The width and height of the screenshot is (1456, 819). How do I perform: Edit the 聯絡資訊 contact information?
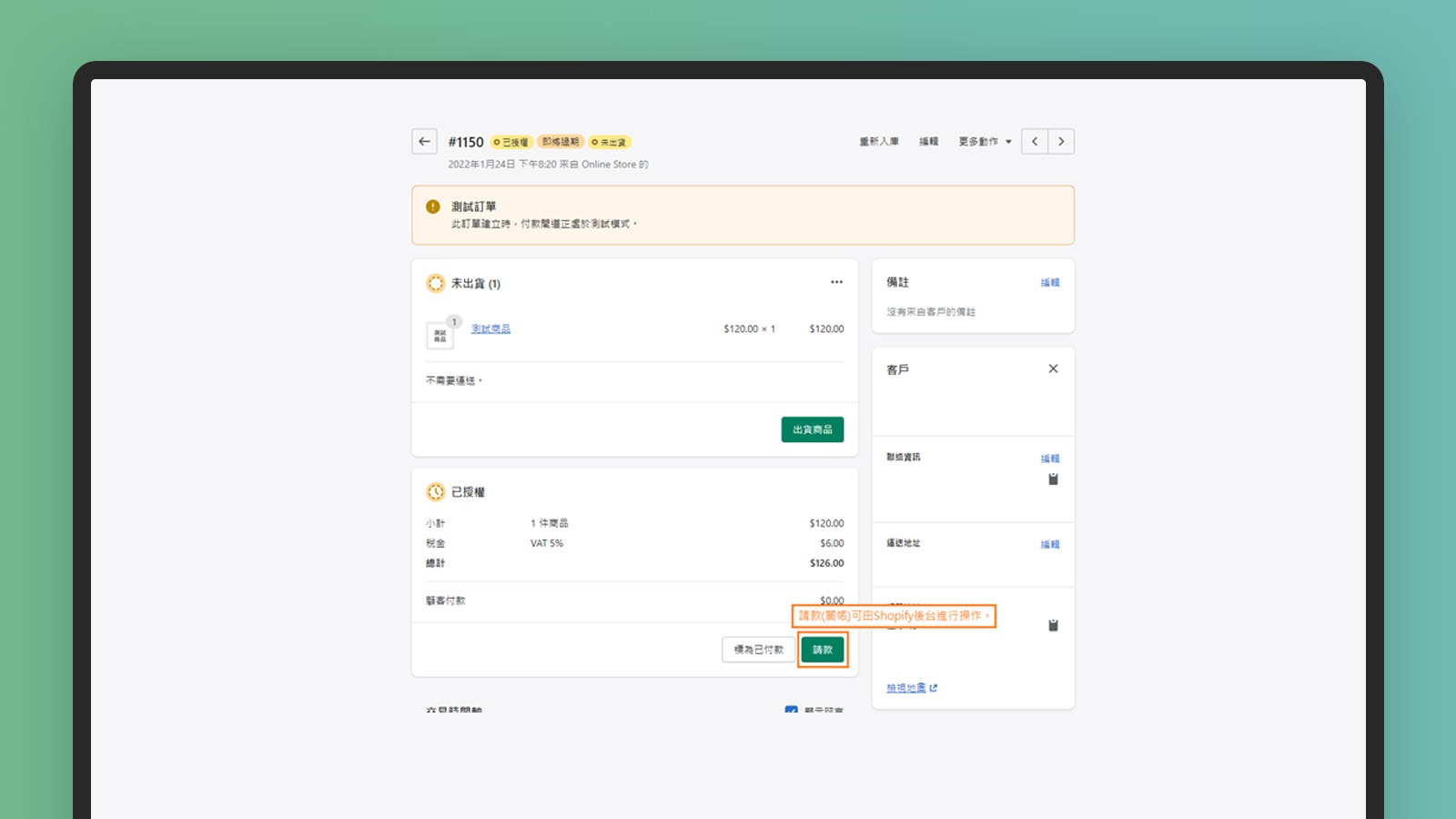point(1050,458)
